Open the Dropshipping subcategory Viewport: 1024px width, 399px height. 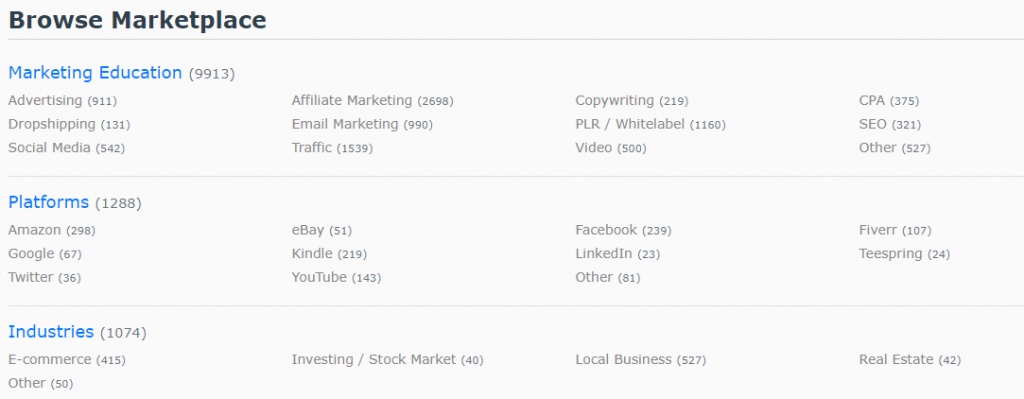click(52, 124)
